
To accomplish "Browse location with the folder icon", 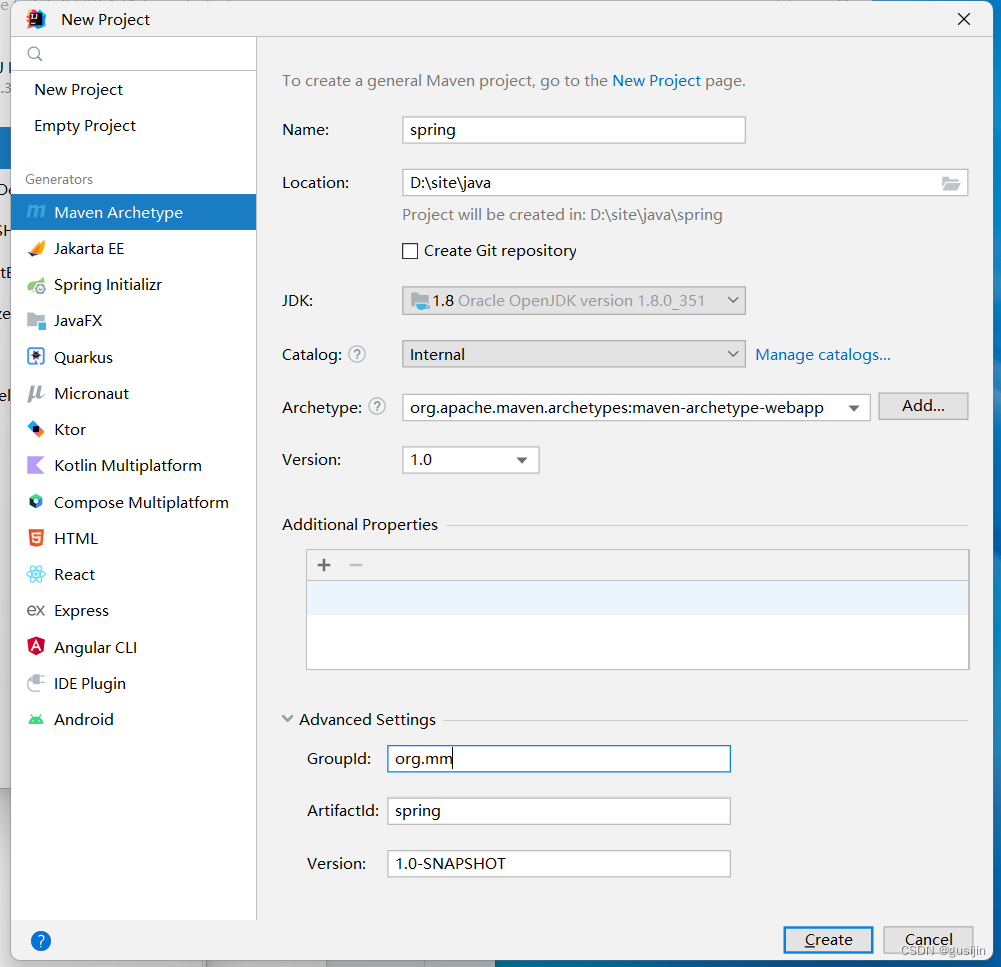I will 951,184.
